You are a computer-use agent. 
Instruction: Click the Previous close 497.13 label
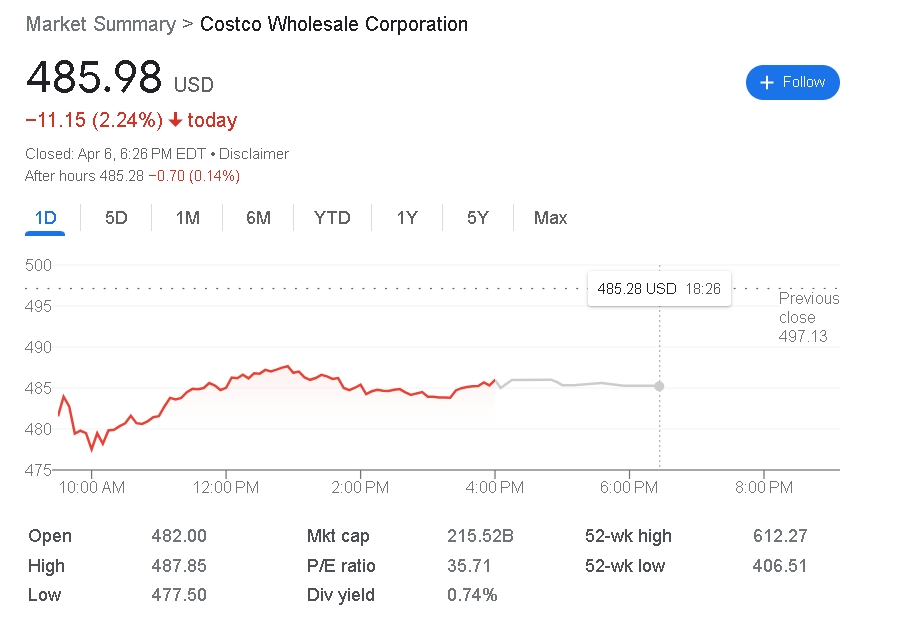point(808,317)
